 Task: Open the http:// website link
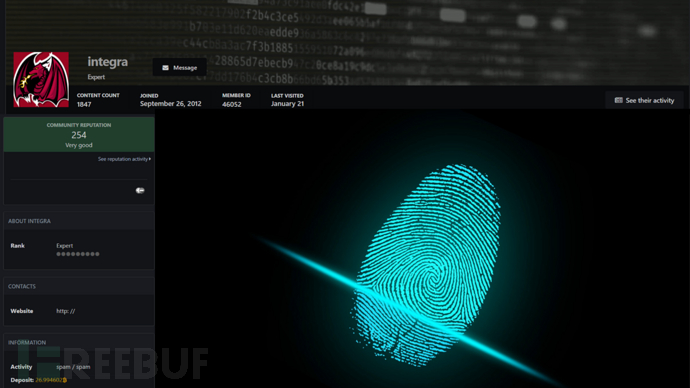[x=66, y=311]
